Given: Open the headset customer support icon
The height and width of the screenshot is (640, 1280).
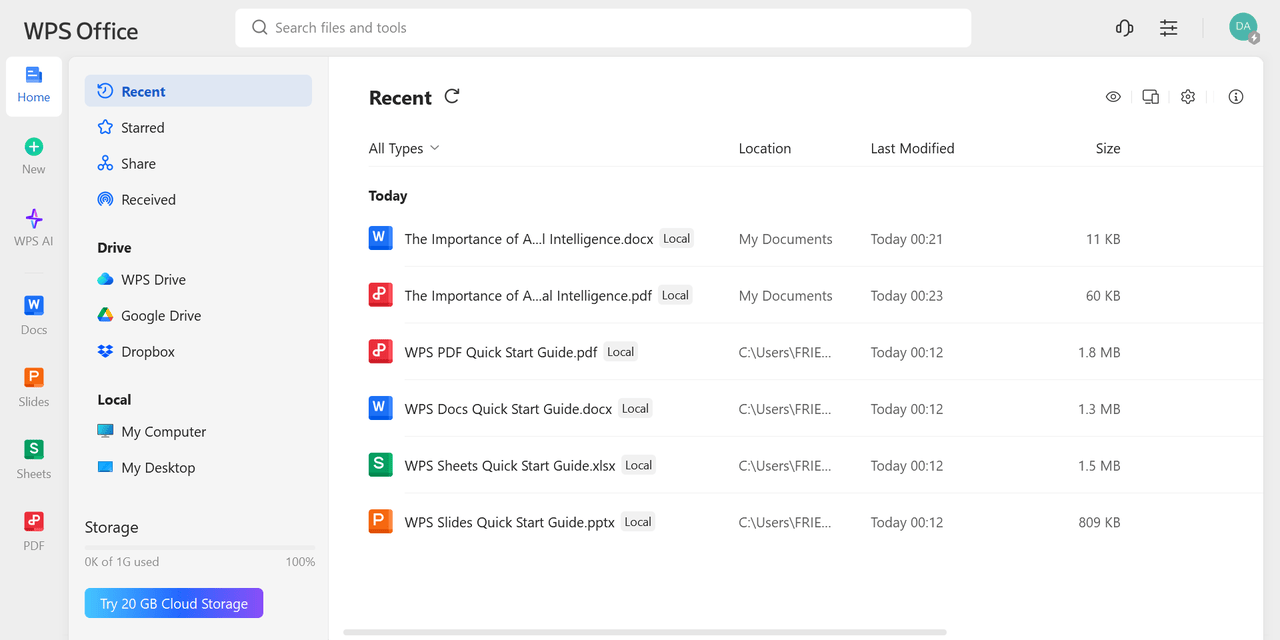Looking at the screenshot, I should tap(1124, 28).
